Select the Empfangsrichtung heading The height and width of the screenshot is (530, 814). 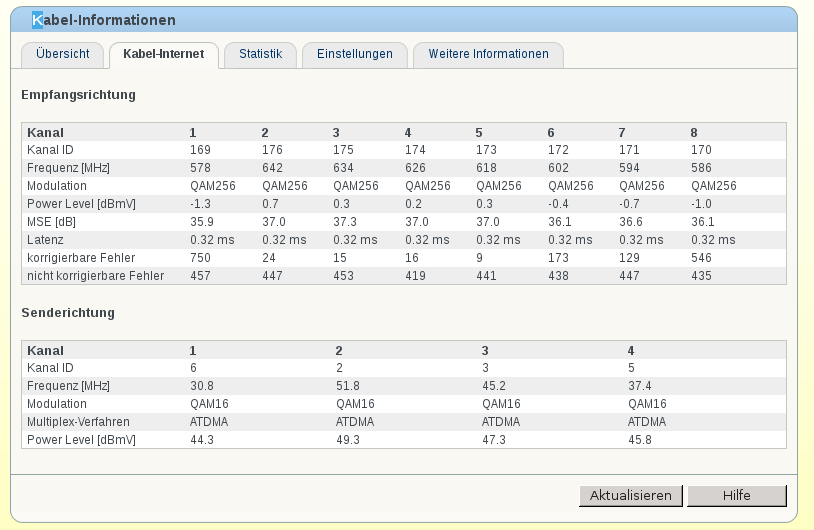(78, 95)
